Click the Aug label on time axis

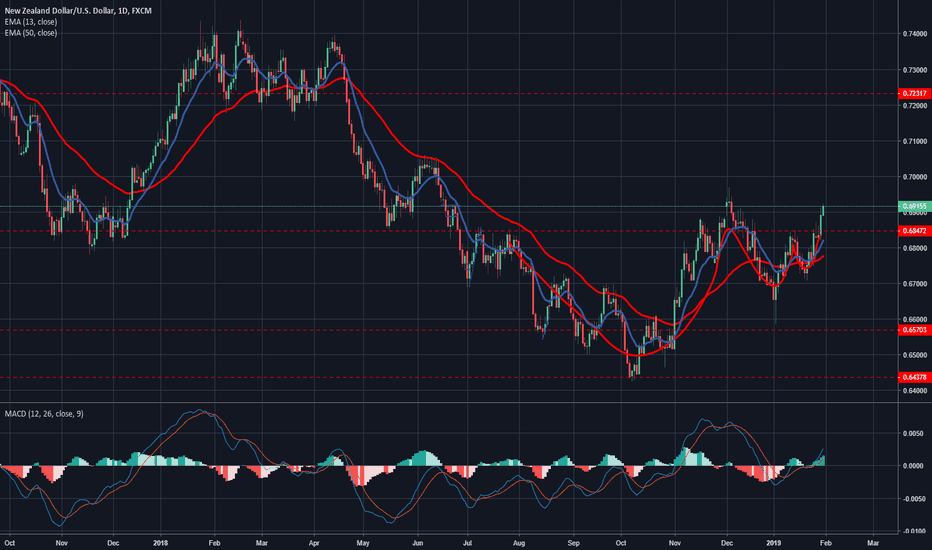point(519,543)
